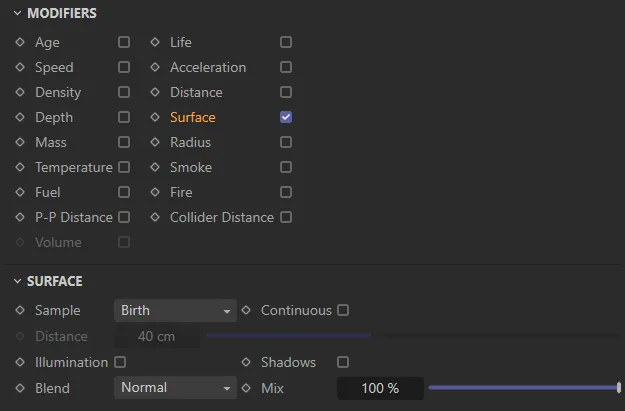Click the keyframe diamond beside Speed

click(x=20, y=67)
